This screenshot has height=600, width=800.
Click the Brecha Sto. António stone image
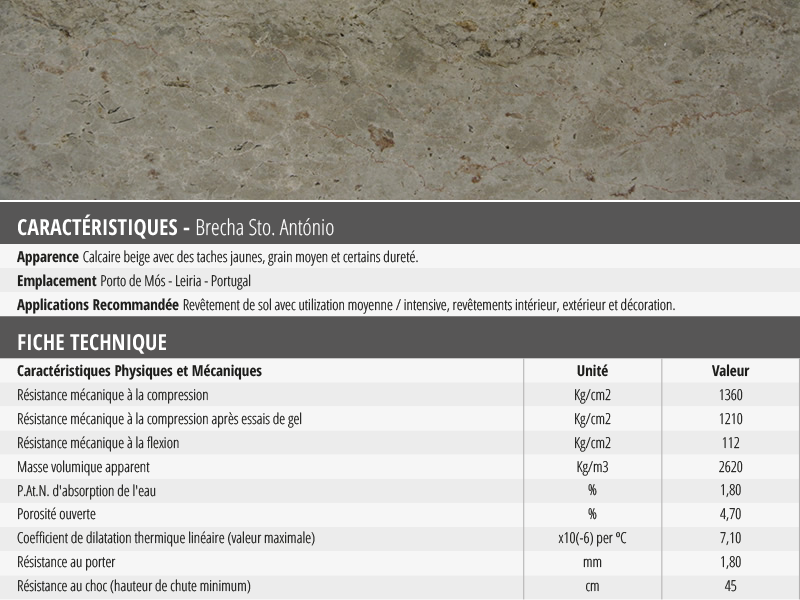click(400, 99)
